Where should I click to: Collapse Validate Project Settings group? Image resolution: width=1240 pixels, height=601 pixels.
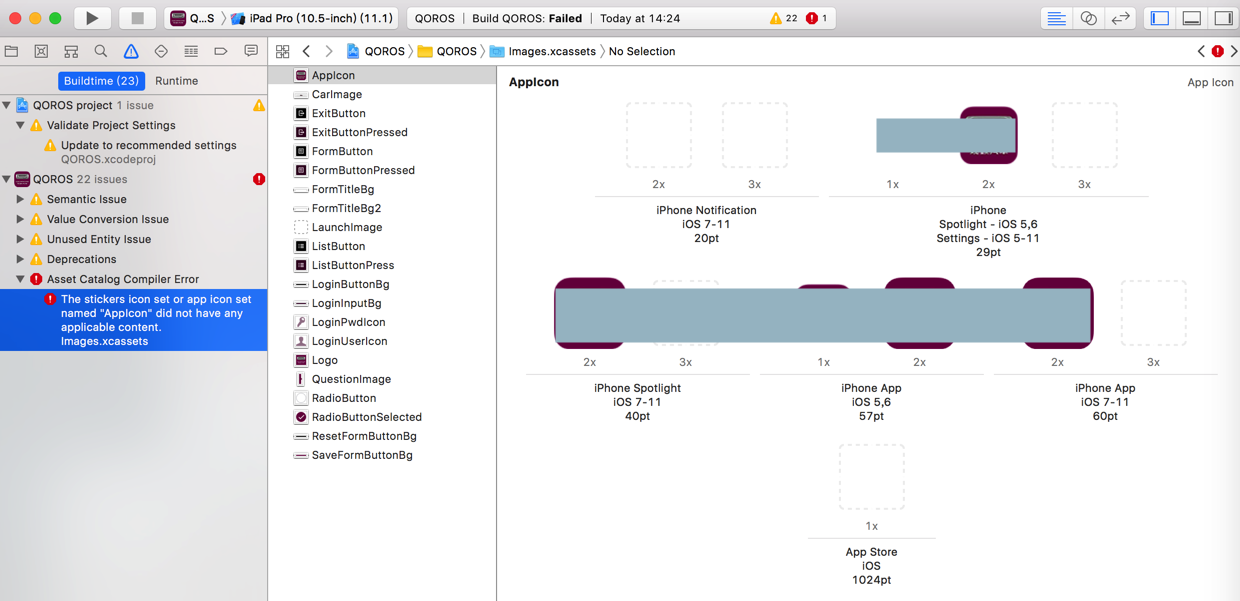point(20,125)
